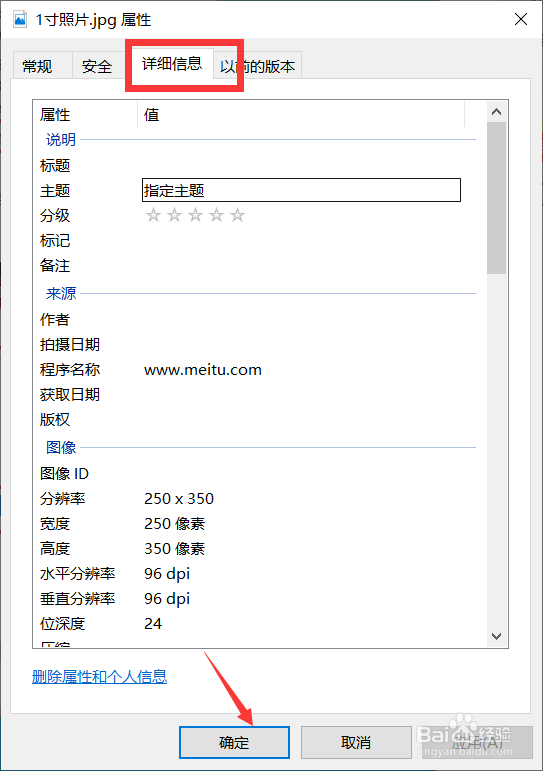Open the 以前的版本 tab
This screenshot has height=771, width=543.
(257, 66)
